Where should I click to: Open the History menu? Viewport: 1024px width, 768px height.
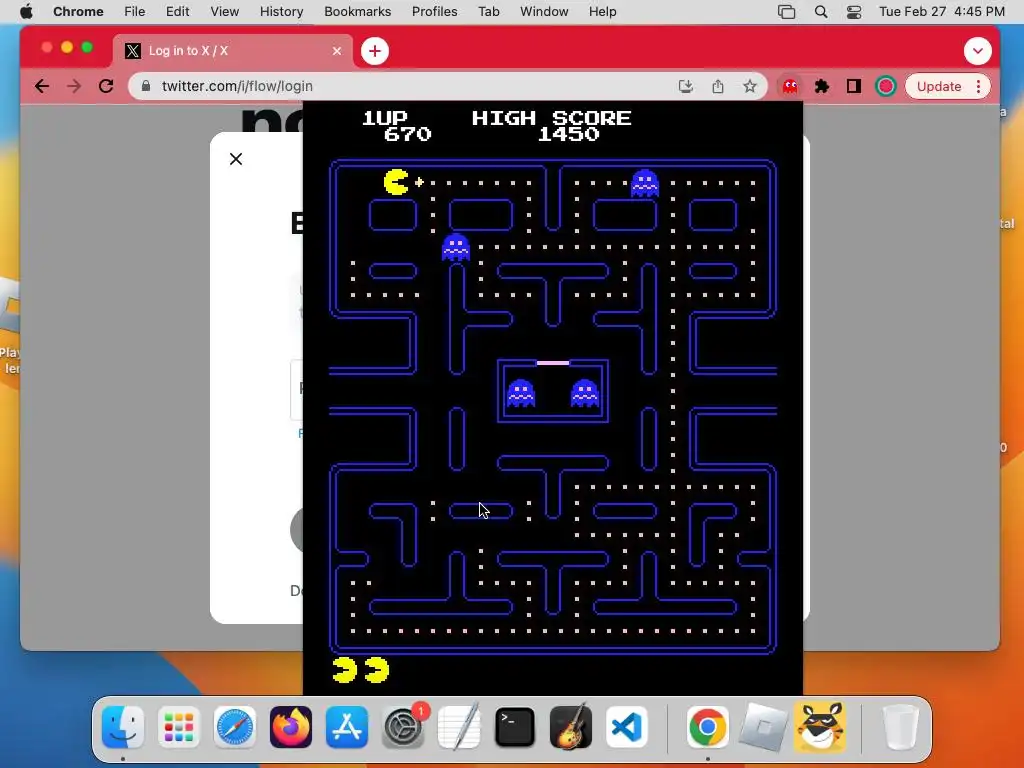(281, 12)
